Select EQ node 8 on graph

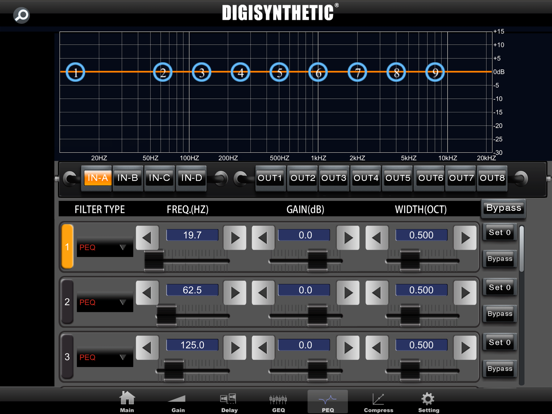pos(396,72)
